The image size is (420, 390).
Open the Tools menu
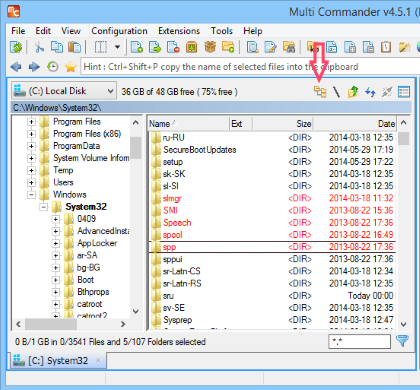point(222,31)
